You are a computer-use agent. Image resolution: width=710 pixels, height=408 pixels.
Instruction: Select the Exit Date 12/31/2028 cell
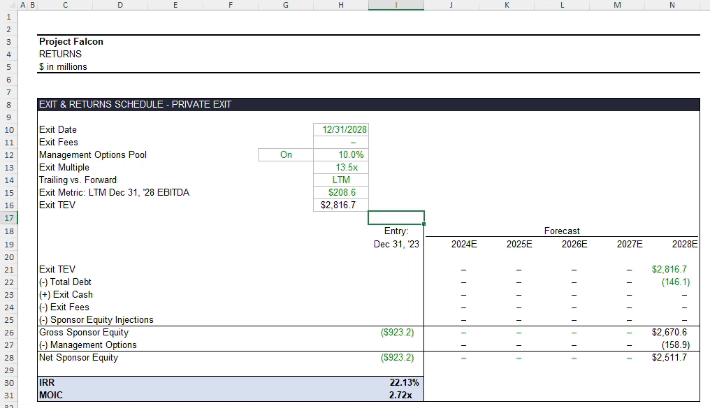coord(340,130)
